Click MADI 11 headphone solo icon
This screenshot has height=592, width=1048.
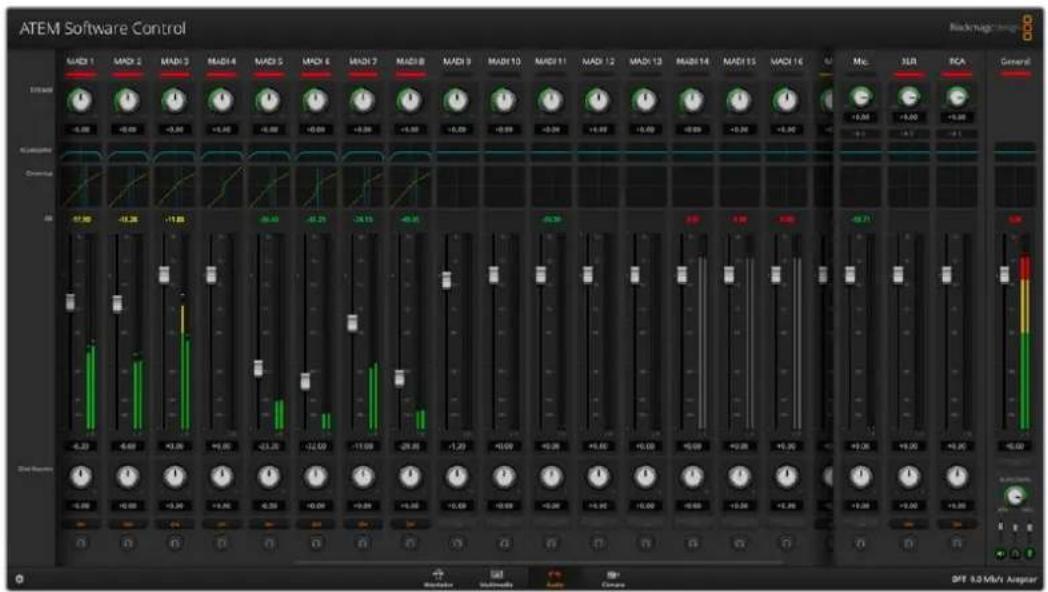(x=551, y=543)
